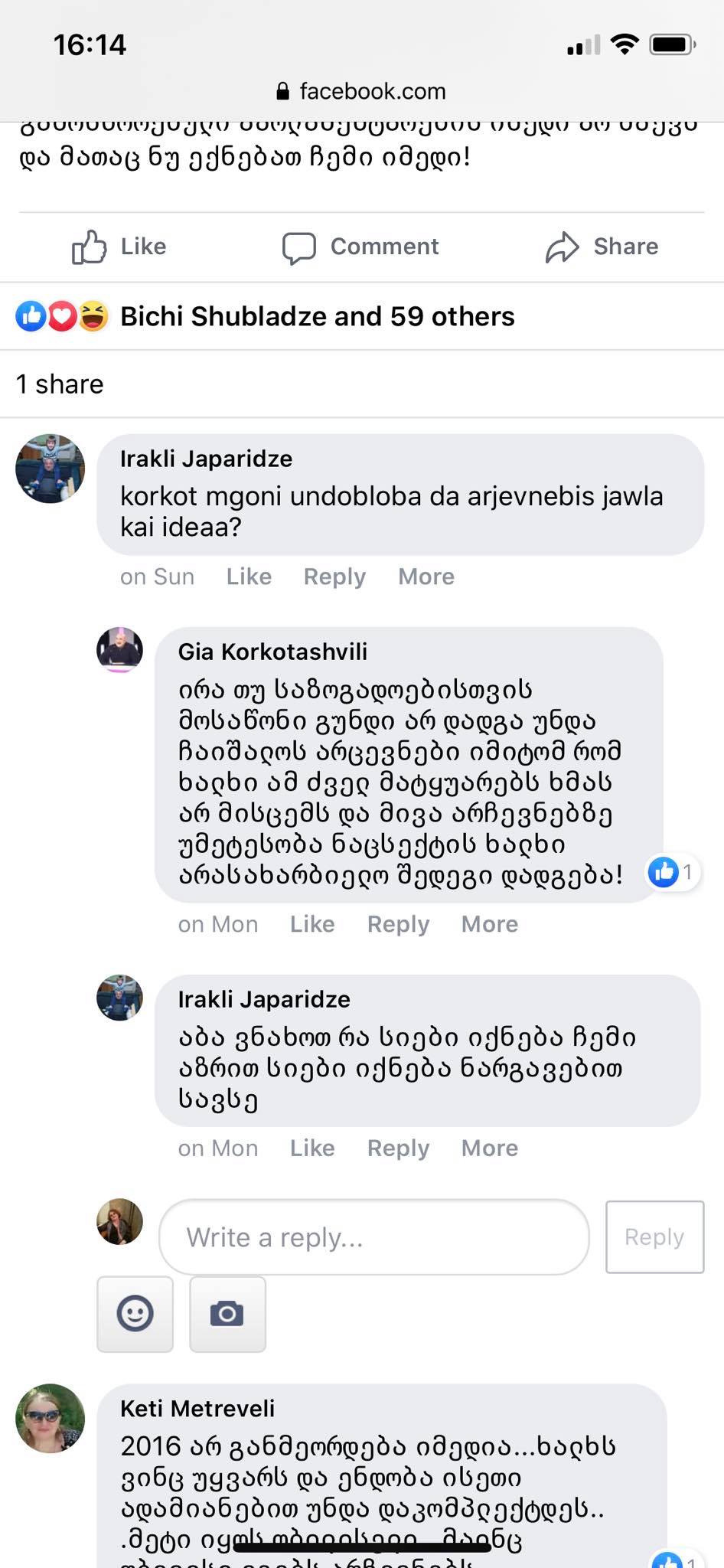Like Irakli Japaridze's reply comment
This screenshot has width=724, height=1568.
(312, 1148)
